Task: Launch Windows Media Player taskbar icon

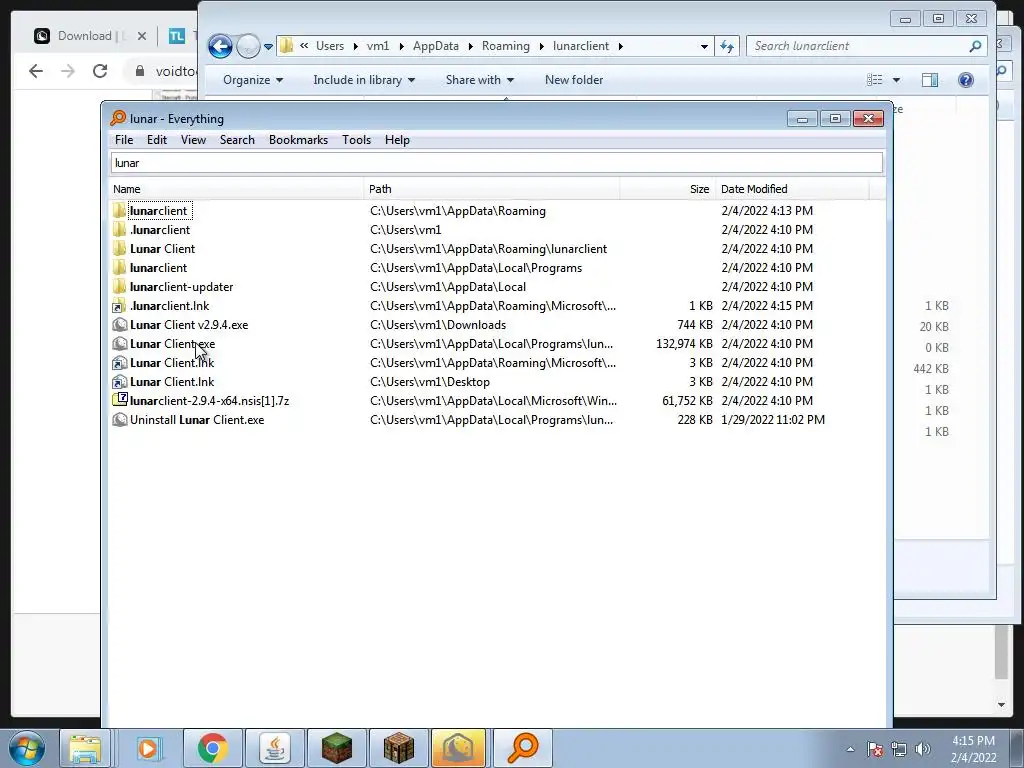Action: [148, 748]
